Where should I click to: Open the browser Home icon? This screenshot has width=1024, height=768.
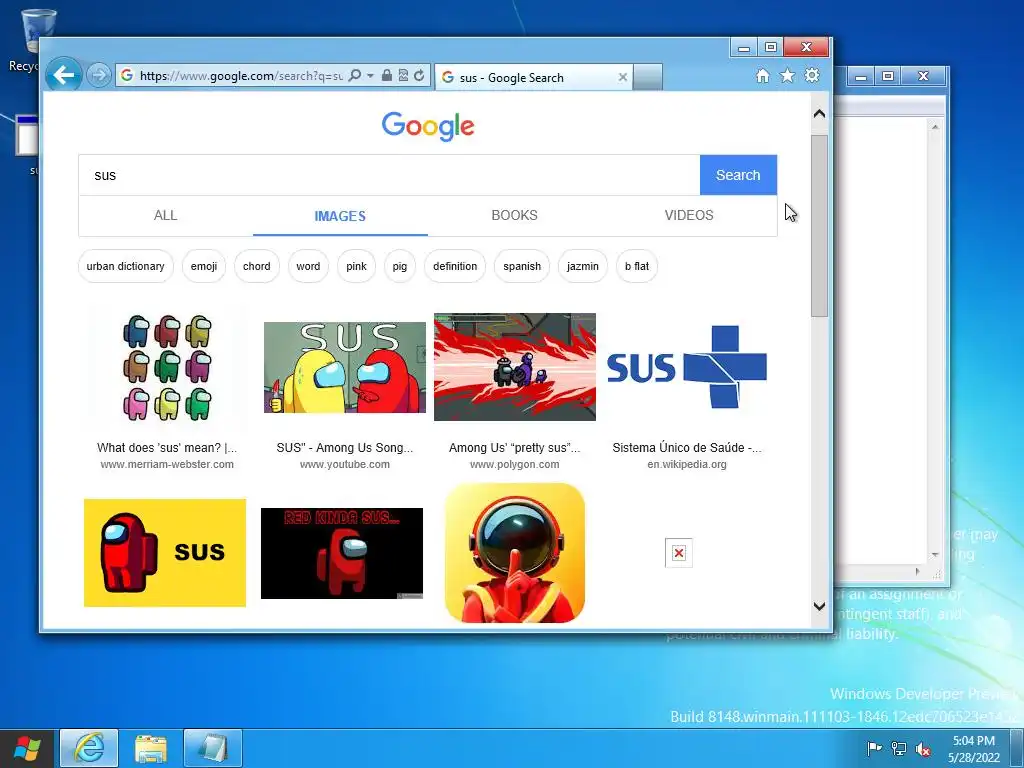(x=762, y=76)
